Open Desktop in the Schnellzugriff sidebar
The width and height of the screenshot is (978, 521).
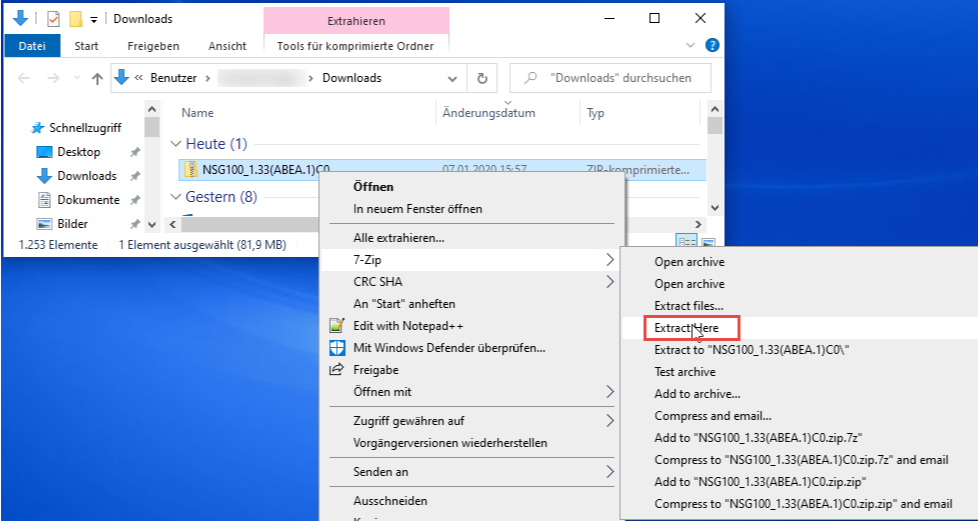click(79, 152)
